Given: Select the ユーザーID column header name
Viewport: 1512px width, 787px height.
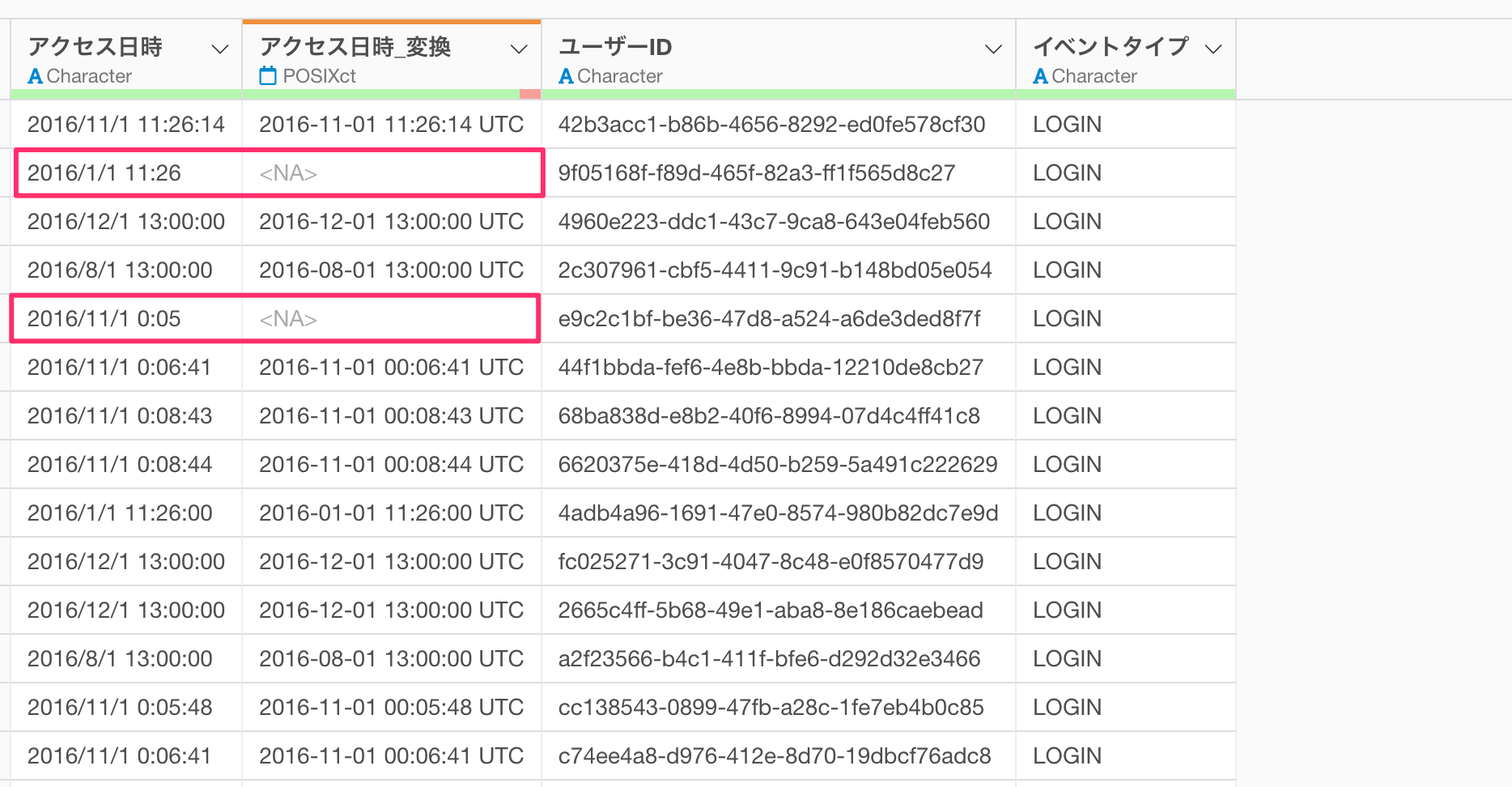Looking at the screenshot, I should click(615, 47).
